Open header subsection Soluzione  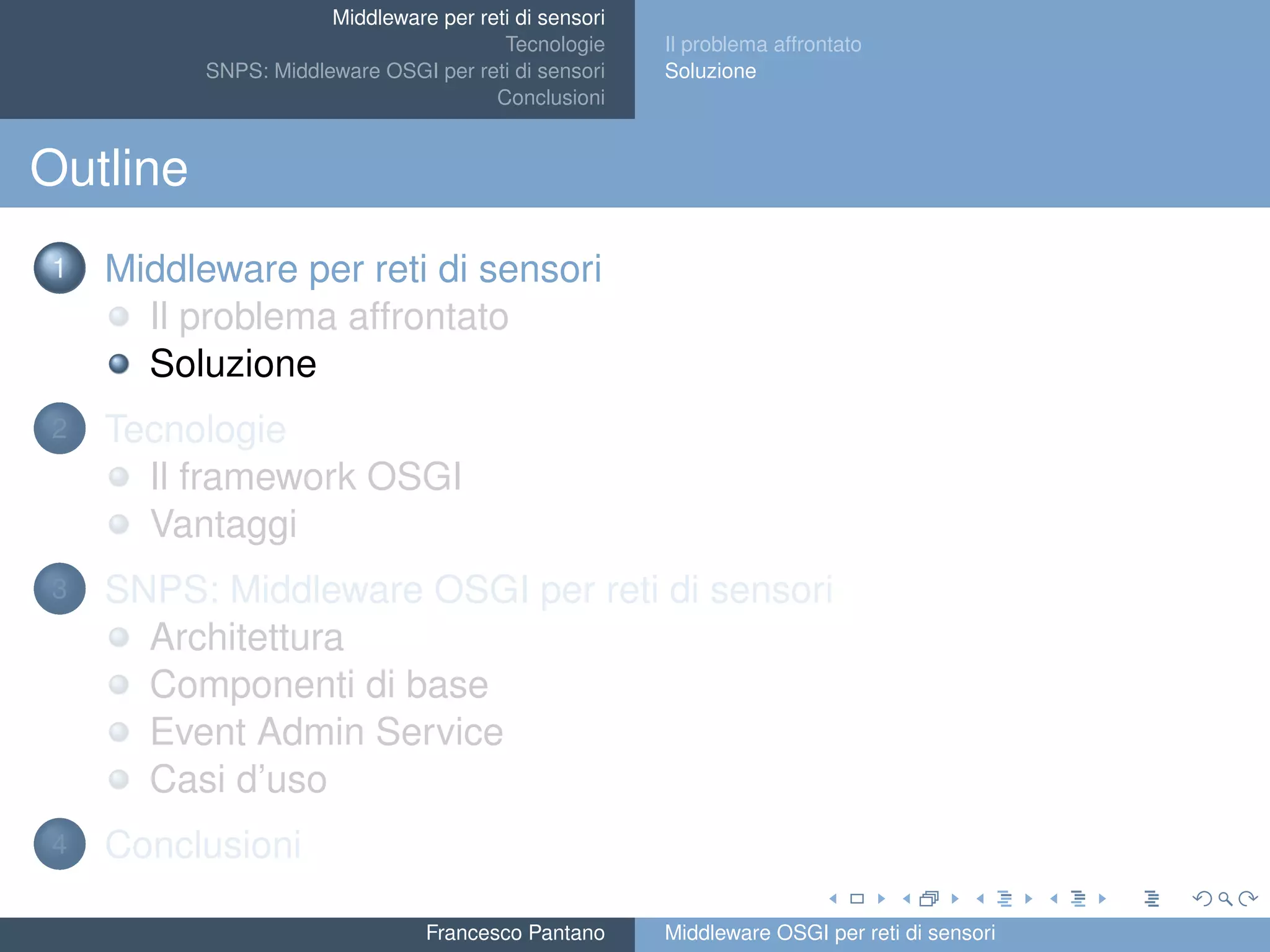pyautogui.click(x=710, y=71)
